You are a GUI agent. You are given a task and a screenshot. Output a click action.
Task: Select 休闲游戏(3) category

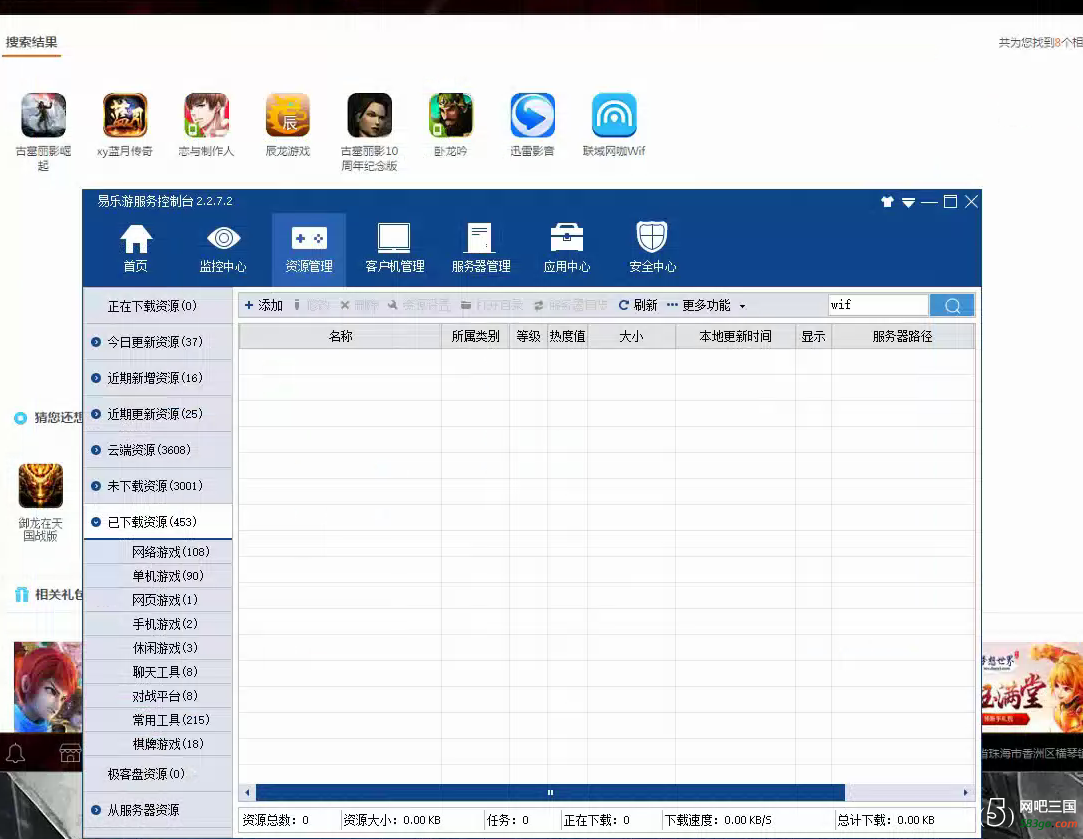(x=157, y=648)
